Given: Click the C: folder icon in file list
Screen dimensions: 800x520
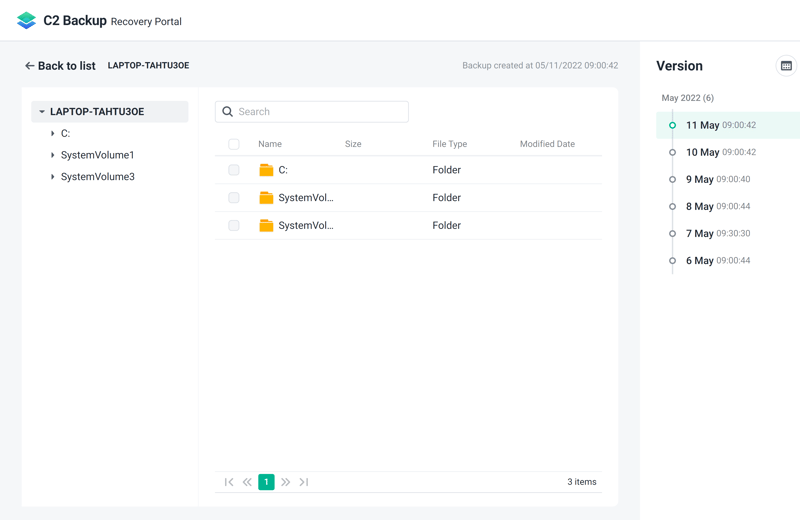Looking at the screenshot, I should (266, 170).
